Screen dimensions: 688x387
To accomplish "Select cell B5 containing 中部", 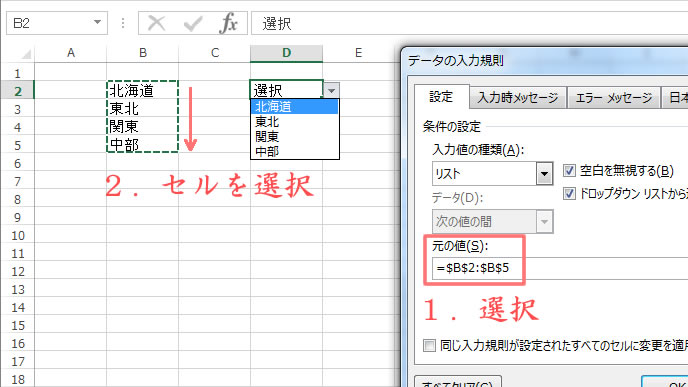I will coord(143,144).
